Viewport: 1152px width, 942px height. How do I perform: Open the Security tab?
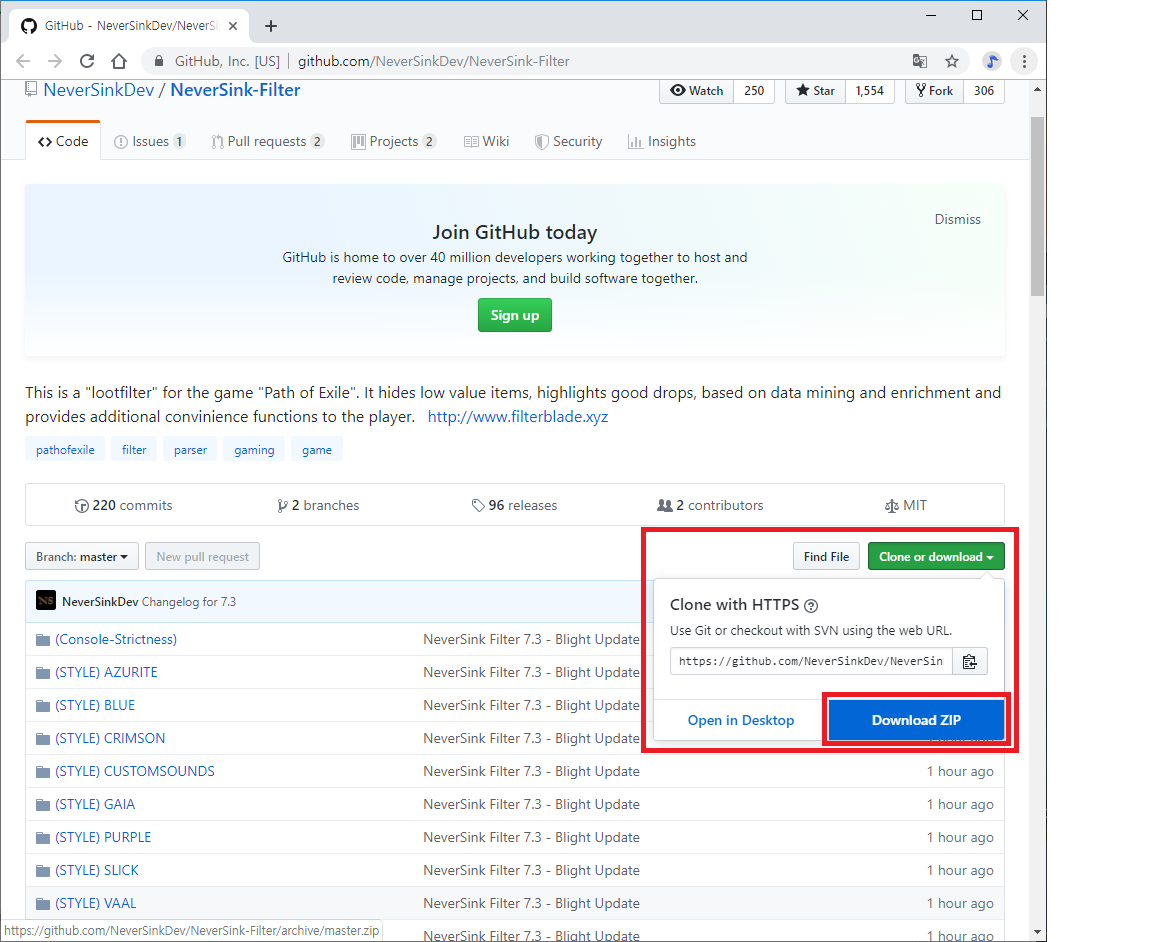pos(569,141)
